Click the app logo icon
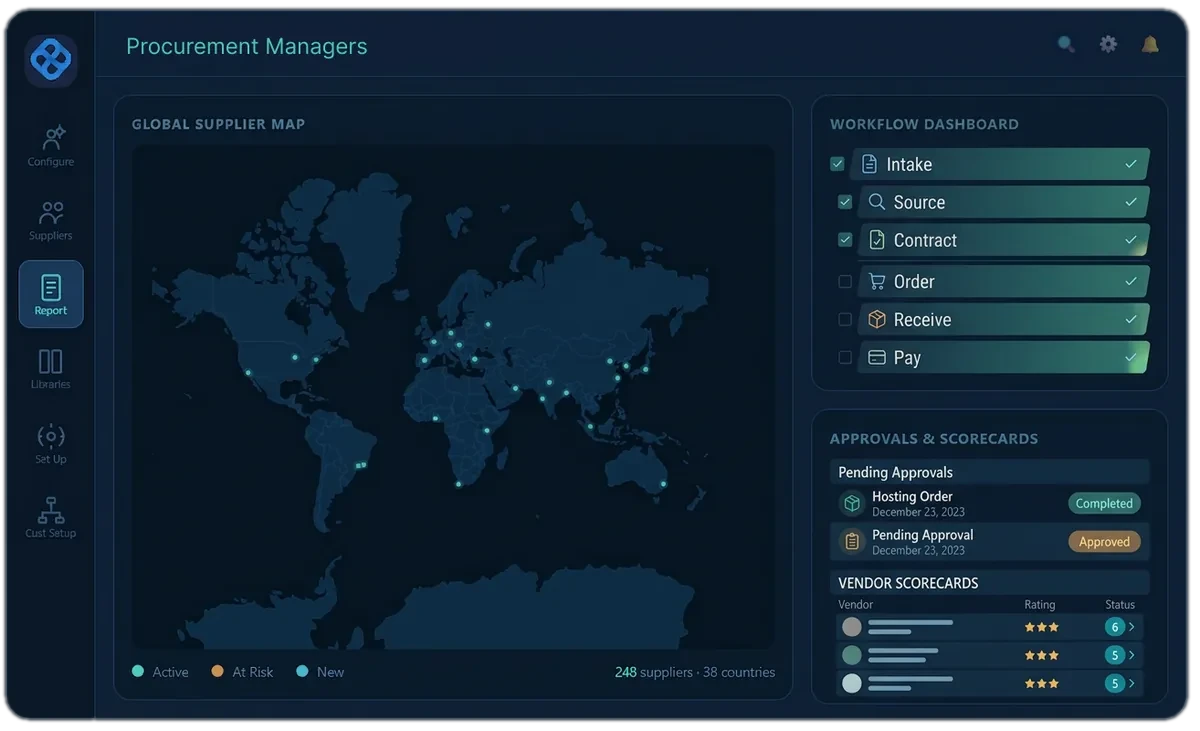This screenshot has width=1200, height=731. tap(51, 61)
